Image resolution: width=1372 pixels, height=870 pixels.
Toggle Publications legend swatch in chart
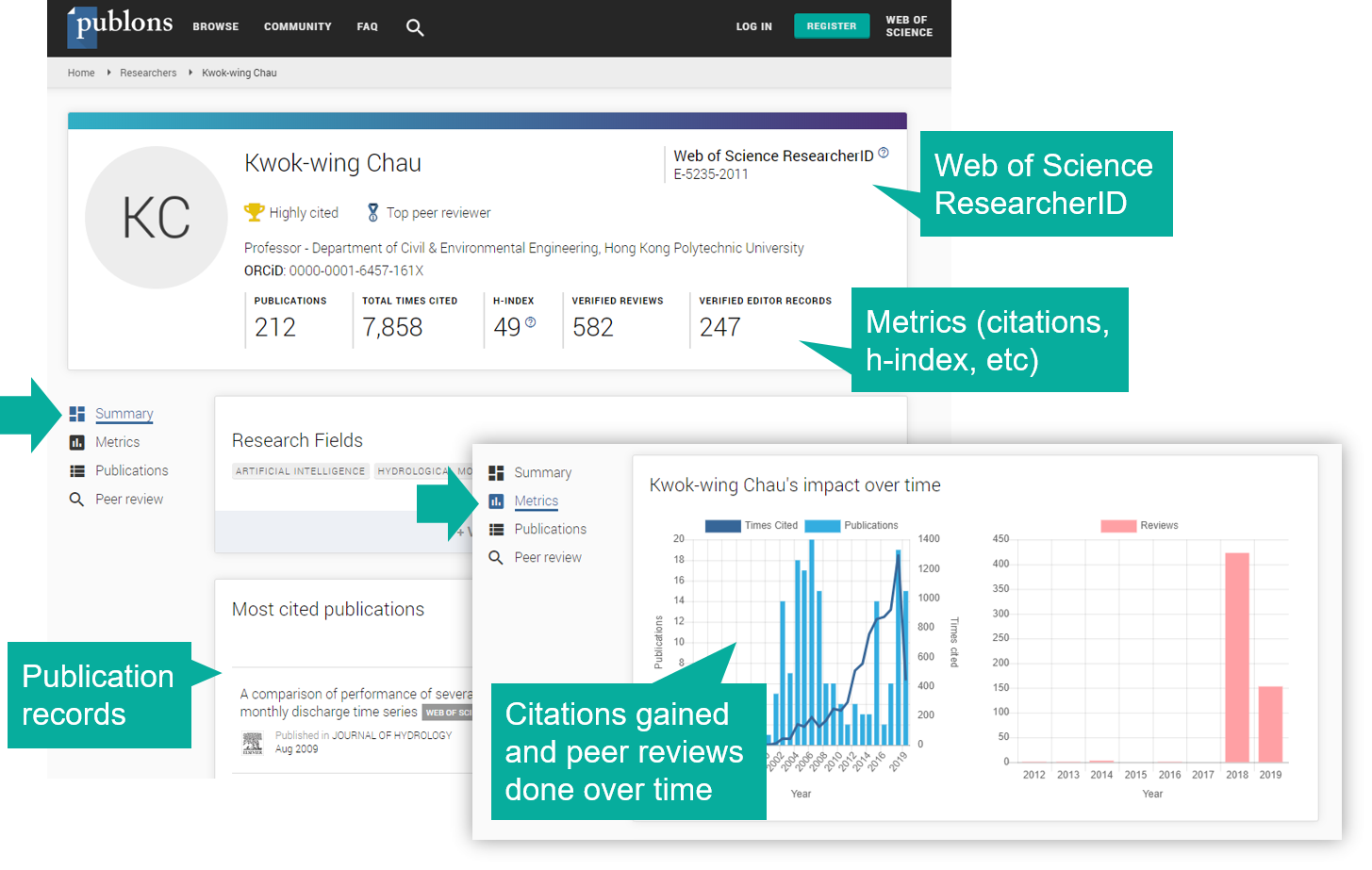tap(822, 526)
